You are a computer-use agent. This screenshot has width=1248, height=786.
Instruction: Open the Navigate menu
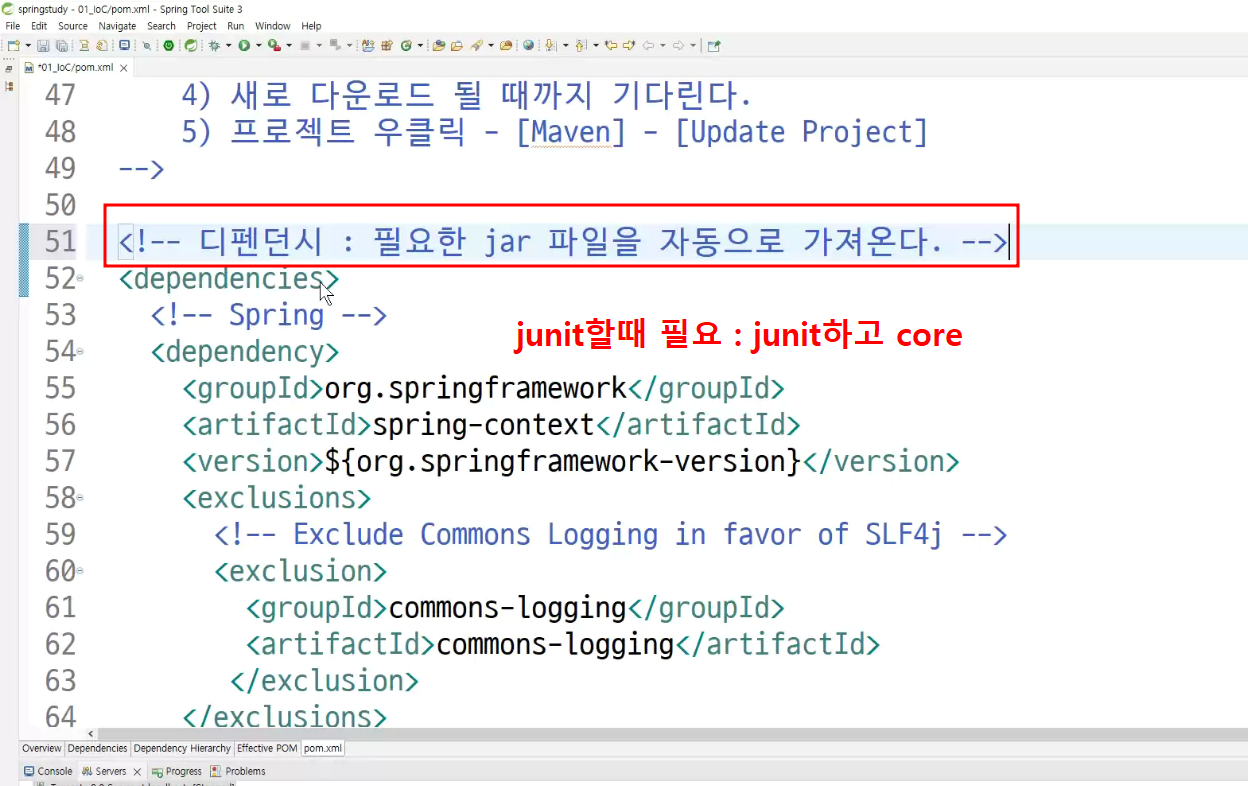tap(117, 26)
